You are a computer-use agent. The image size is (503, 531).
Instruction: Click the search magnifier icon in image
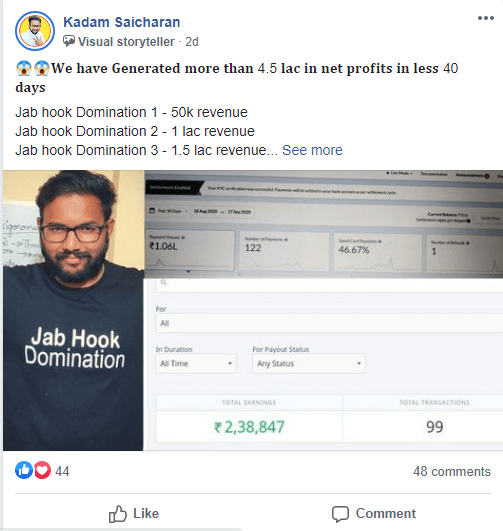coord(164,282)
